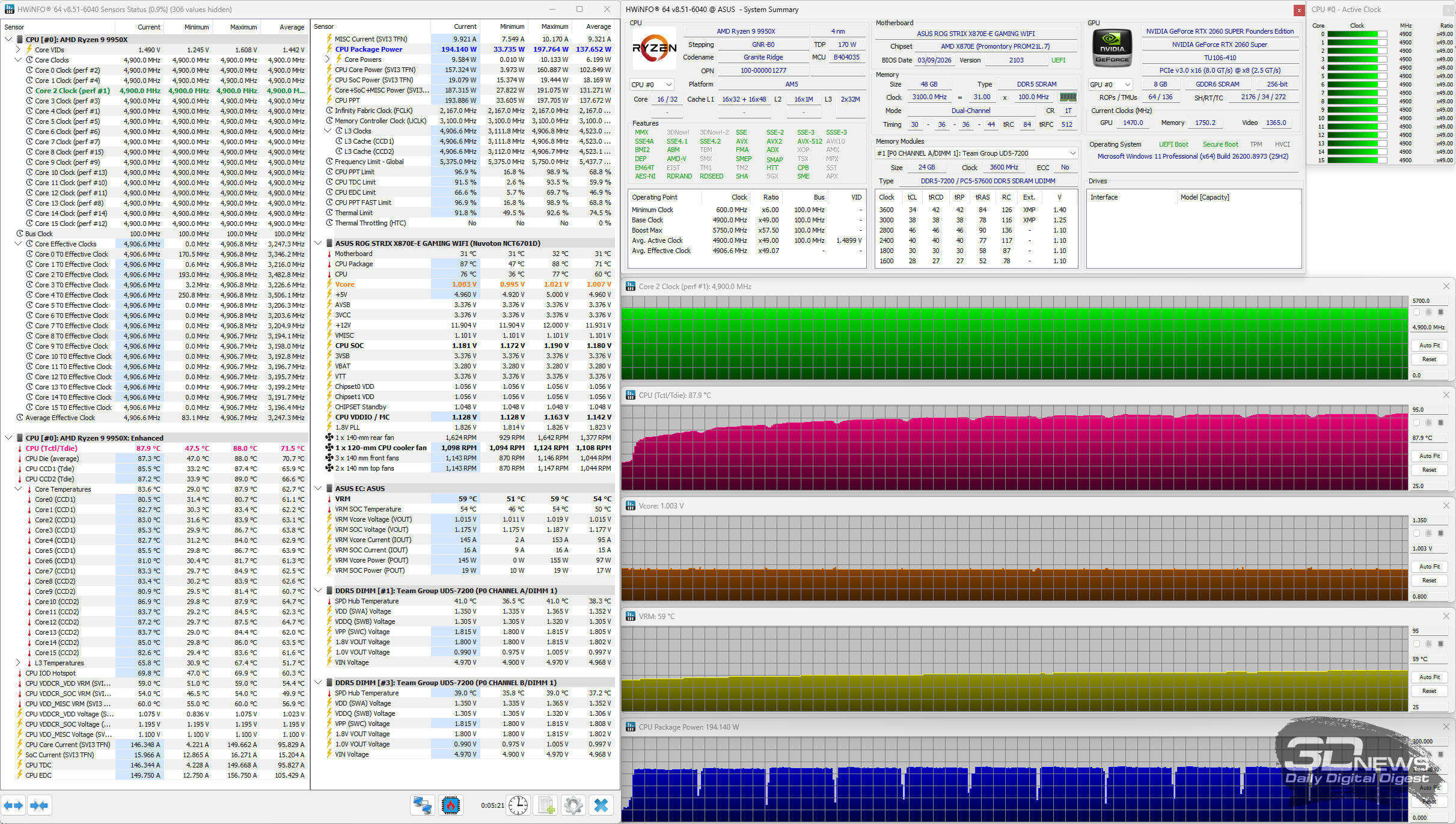
Task: Click the shrink columns arrows icon
Action: pyautogui.click(x=39, y=805)
